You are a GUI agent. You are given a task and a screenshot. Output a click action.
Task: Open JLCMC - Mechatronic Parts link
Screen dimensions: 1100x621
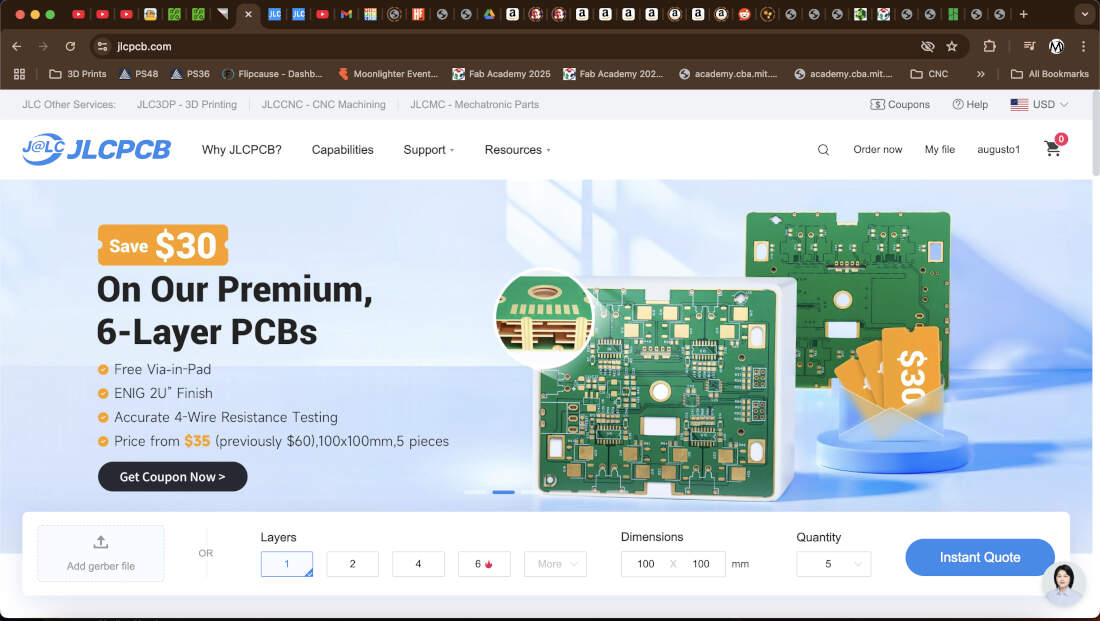click(x=474, y=105)
